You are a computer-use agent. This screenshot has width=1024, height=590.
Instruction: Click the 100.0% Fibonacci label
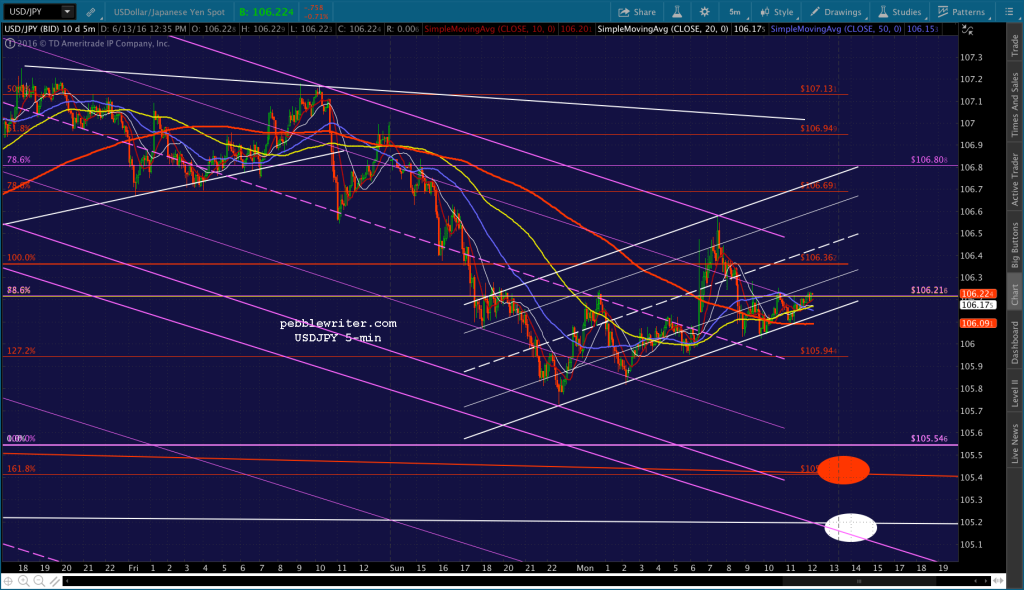22,258
